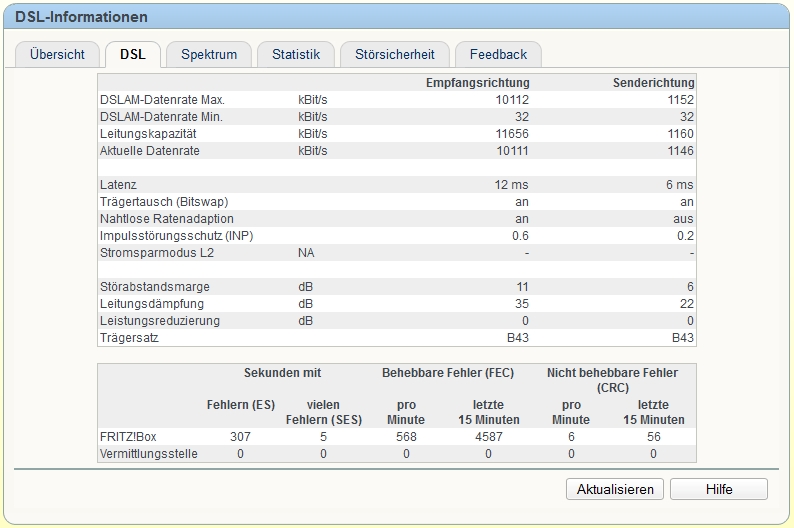Open the Spektrum tab
The image size is (794, 528).
tap(209, 55)
